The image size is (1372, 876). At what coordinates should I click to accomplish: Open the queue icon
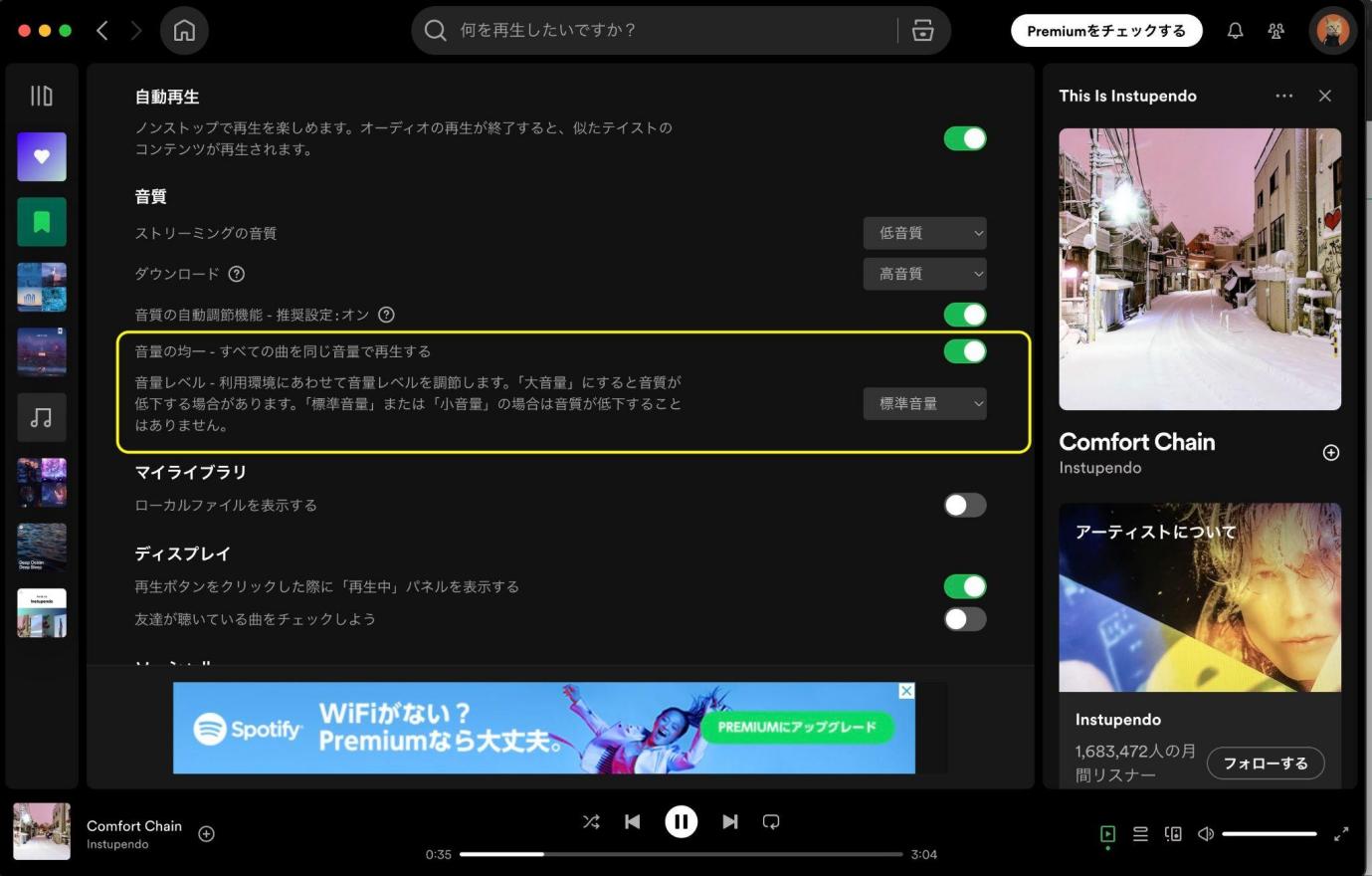1140,834
